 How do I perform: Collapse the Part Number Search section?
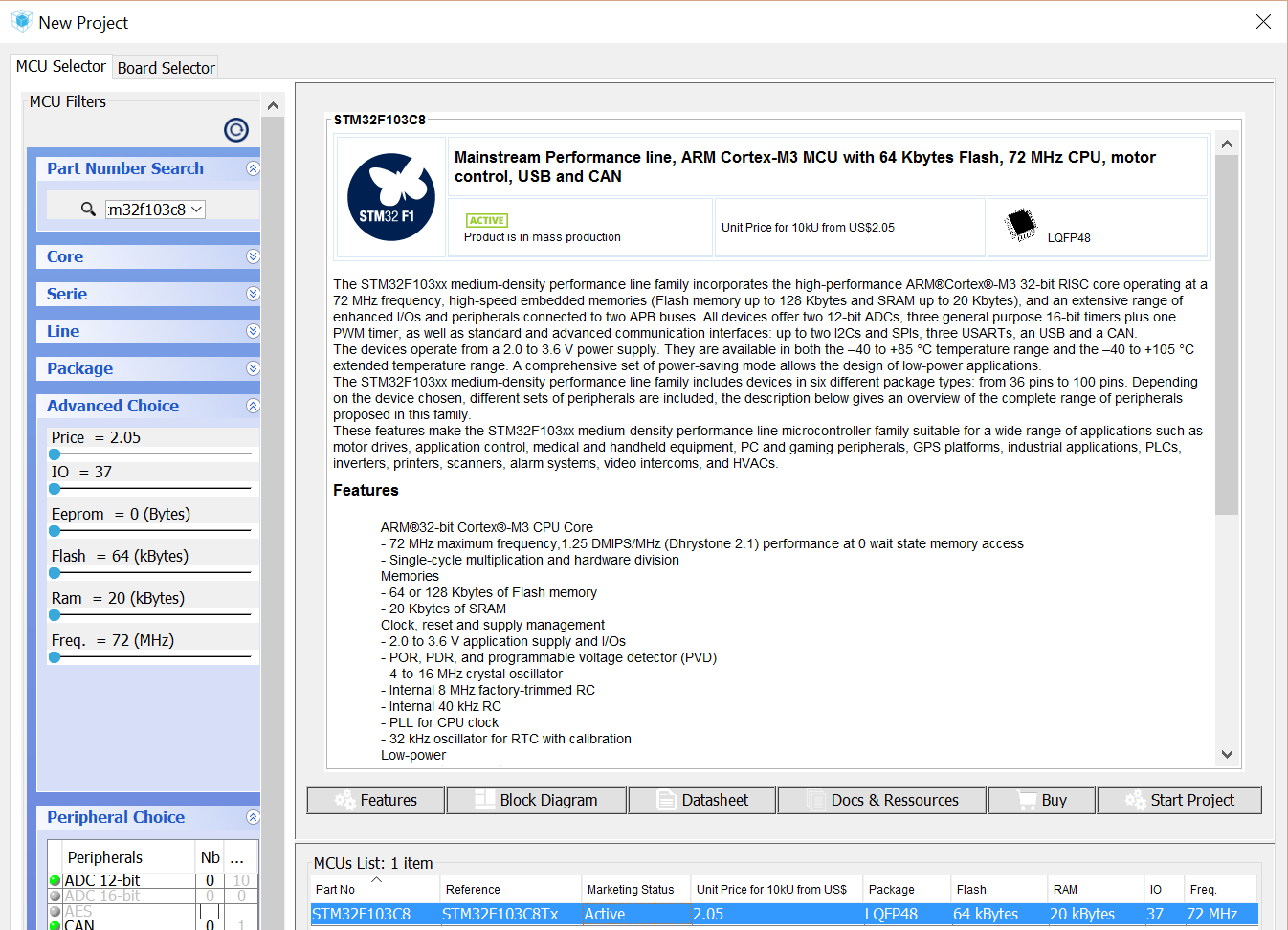[253, 168]
